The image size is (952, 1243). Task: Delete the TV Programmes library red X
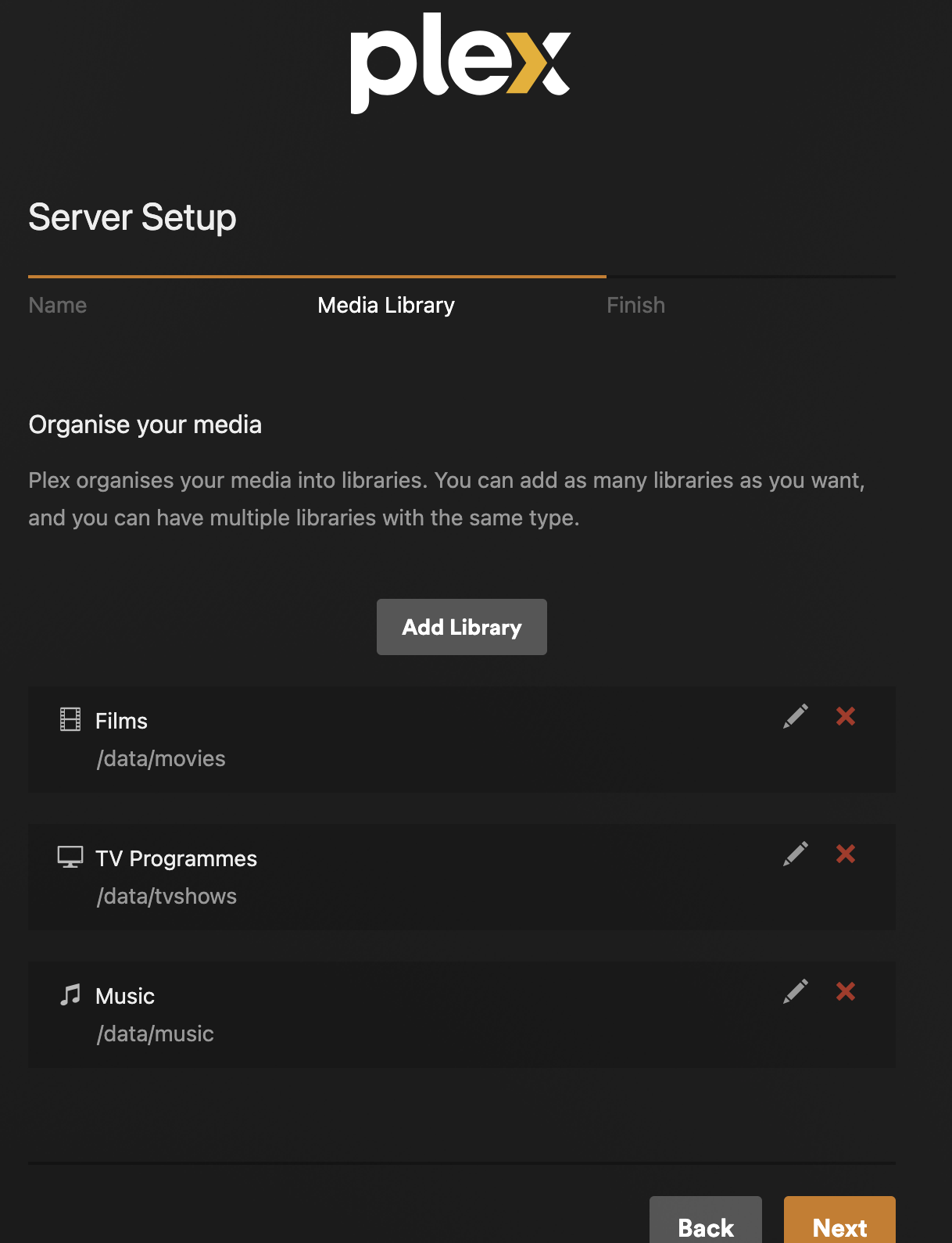coord(846,854)
